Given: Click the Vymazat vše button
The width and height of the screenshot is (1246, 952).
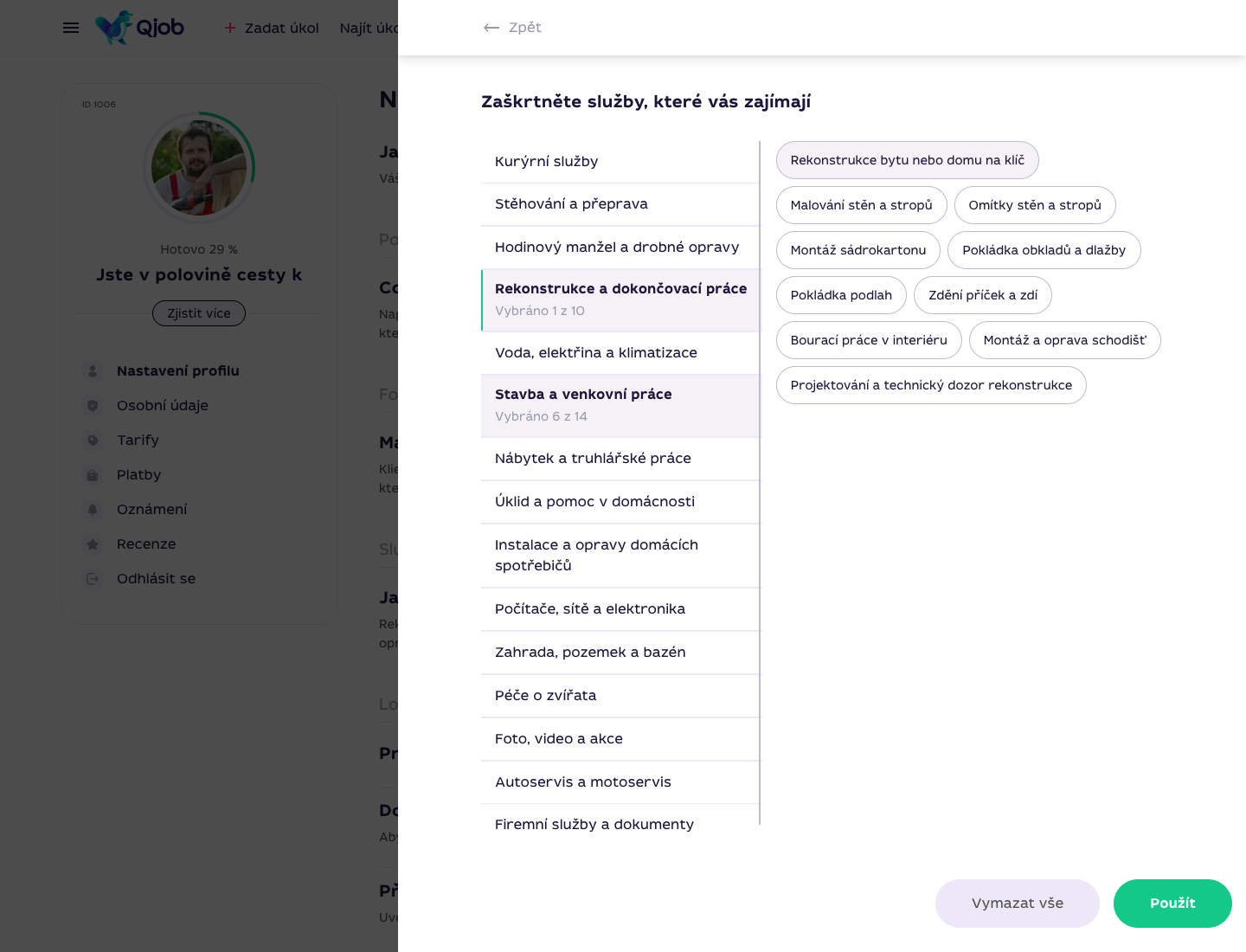Looking at the screenshot, I should (x=1018, y=904).
